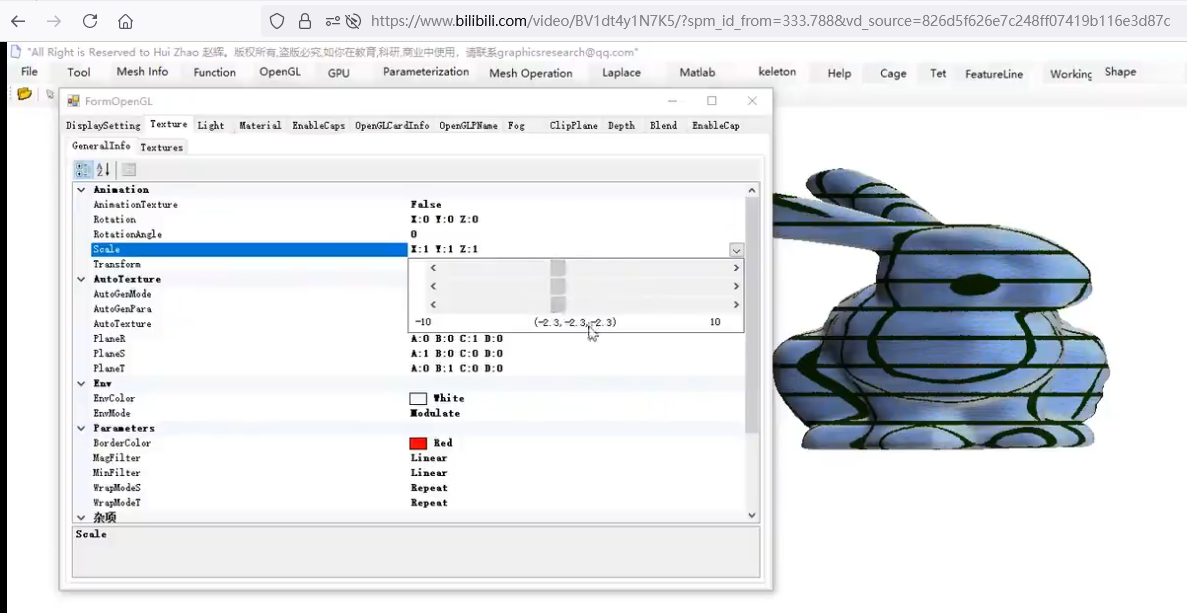Click the FormOpenGL window title icon
The height and width of the screenshot is (613, 1187).
(x=73, y=101)
